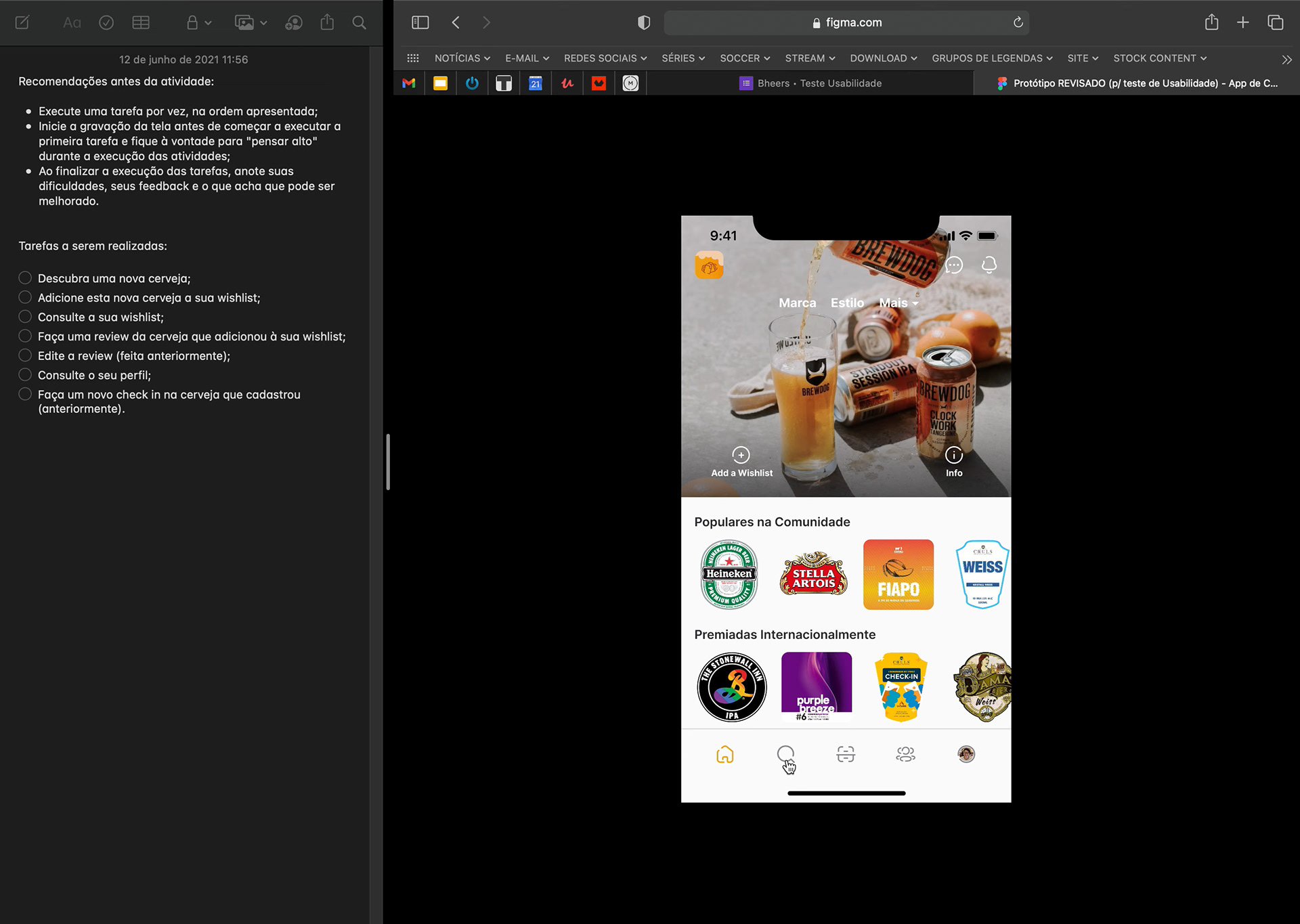Open the Notes text format (Aa) menu
The width and height of the screenshot is (1300, 924).
pos(72,22)
